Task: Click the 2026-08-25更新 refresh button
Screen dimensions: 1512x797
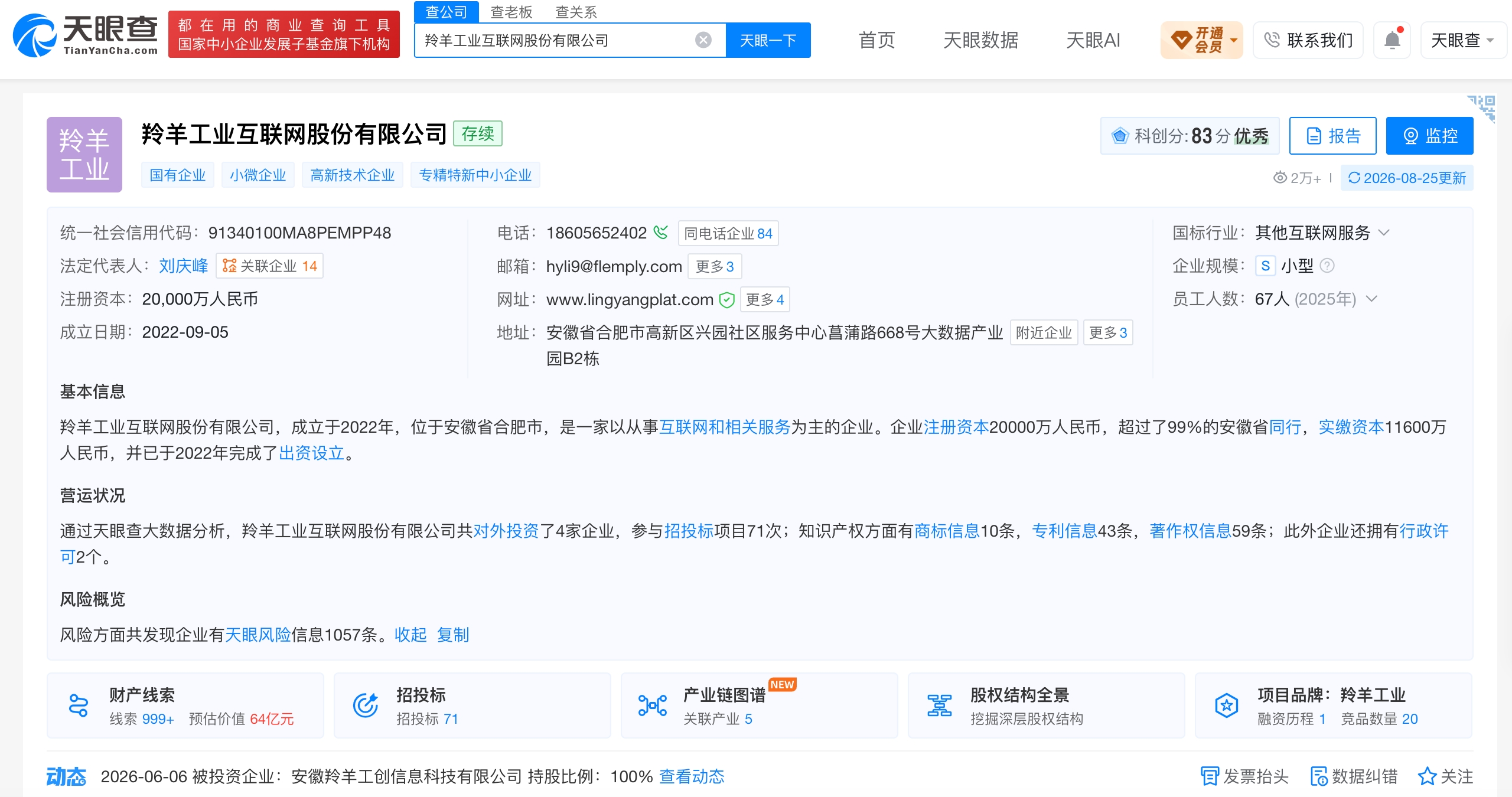Action: tap(1407, 178)
